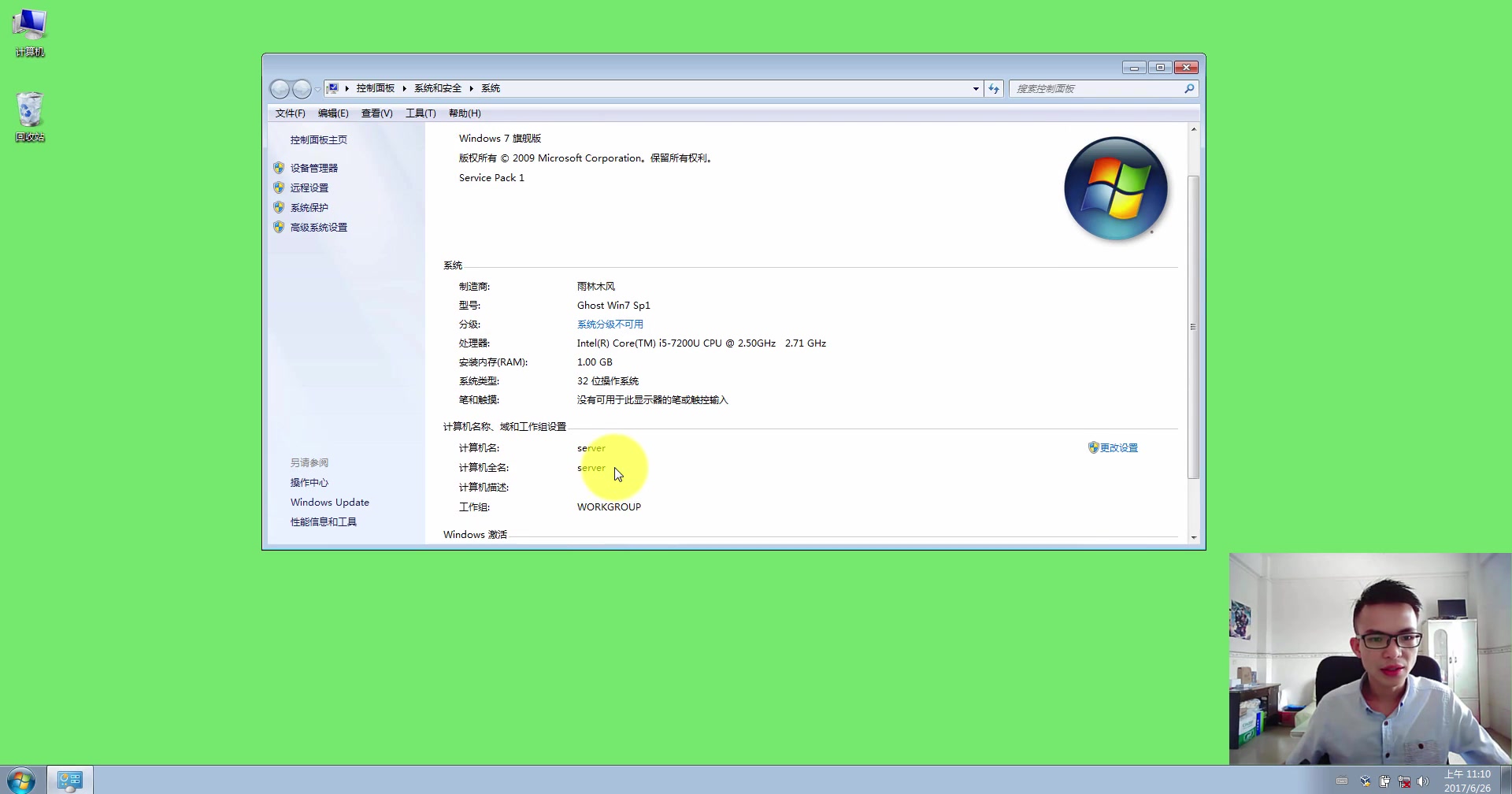Open 远程设置 link

309,187
